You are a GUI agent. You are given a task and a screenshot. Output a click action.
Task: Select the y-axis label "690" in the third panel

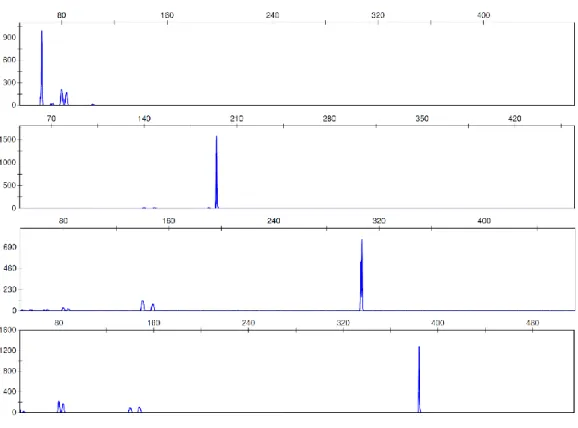point(10,247)
